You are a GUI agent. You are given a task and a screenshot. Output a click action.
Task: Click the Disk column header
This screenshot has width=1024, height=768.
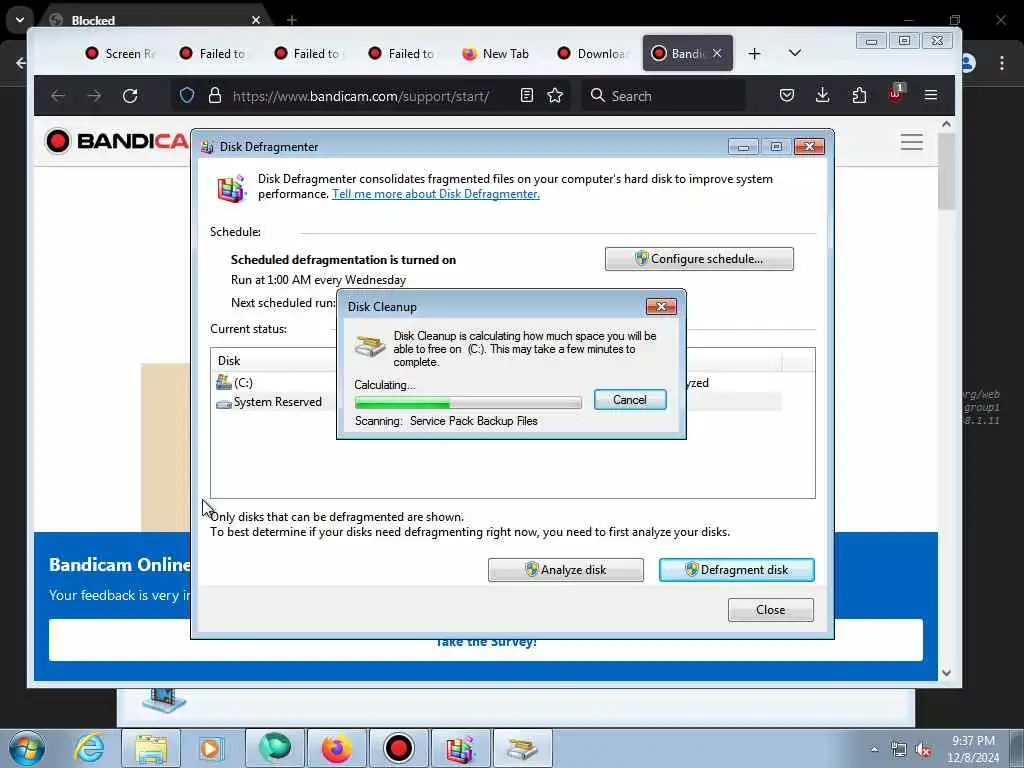pyautogui.click(x=229, y=360)
